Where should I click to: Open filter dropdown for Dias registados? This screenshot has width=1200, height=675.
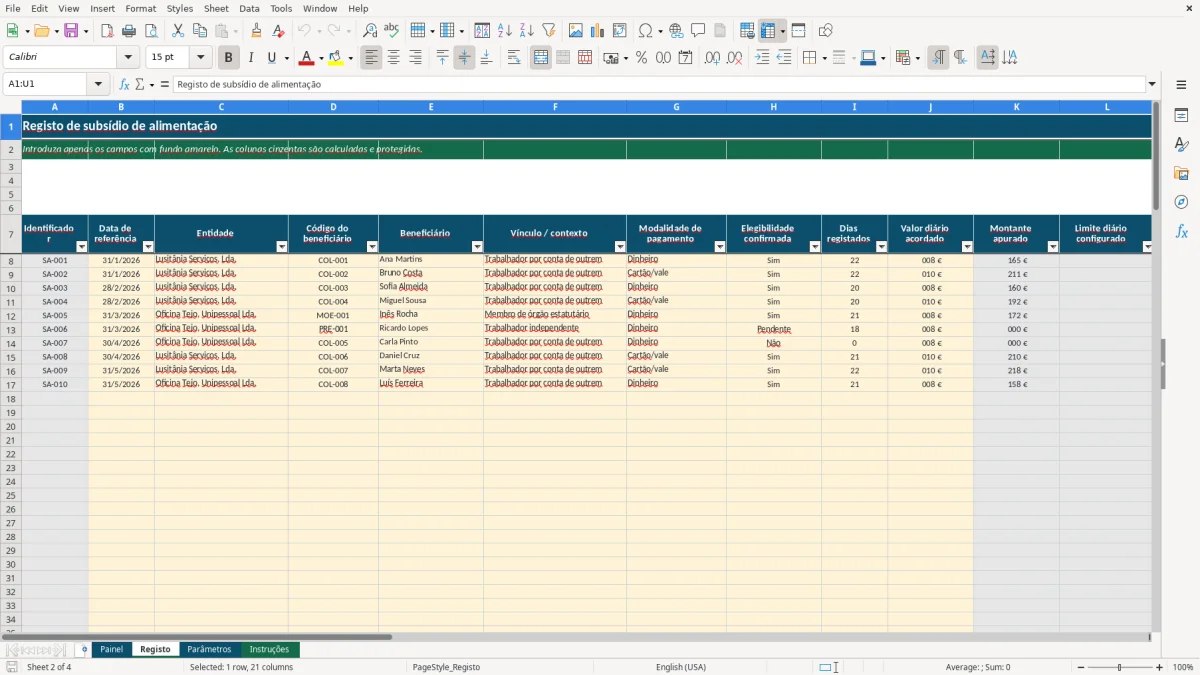(x=881, y=246)
